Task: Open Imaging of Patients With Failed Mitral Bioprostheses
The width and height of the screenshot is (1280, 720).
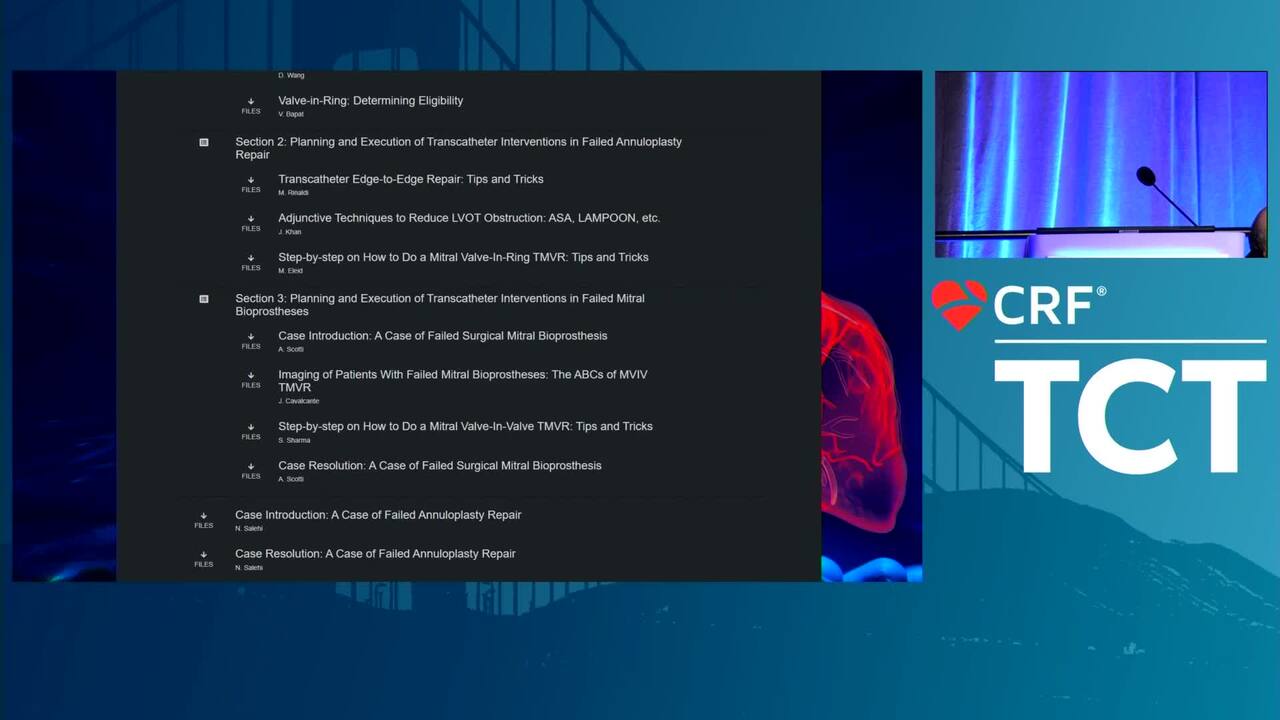Action: (x=463, y=381)
